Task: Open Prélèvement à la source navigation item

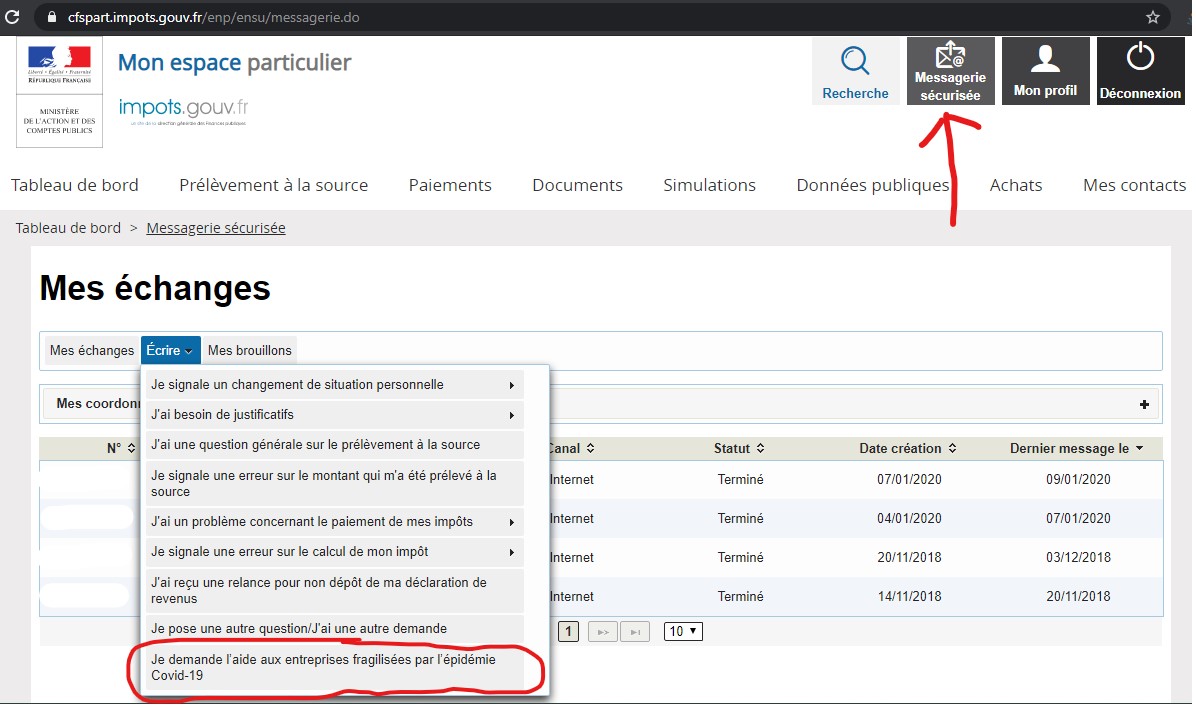Action: (274, 185)
